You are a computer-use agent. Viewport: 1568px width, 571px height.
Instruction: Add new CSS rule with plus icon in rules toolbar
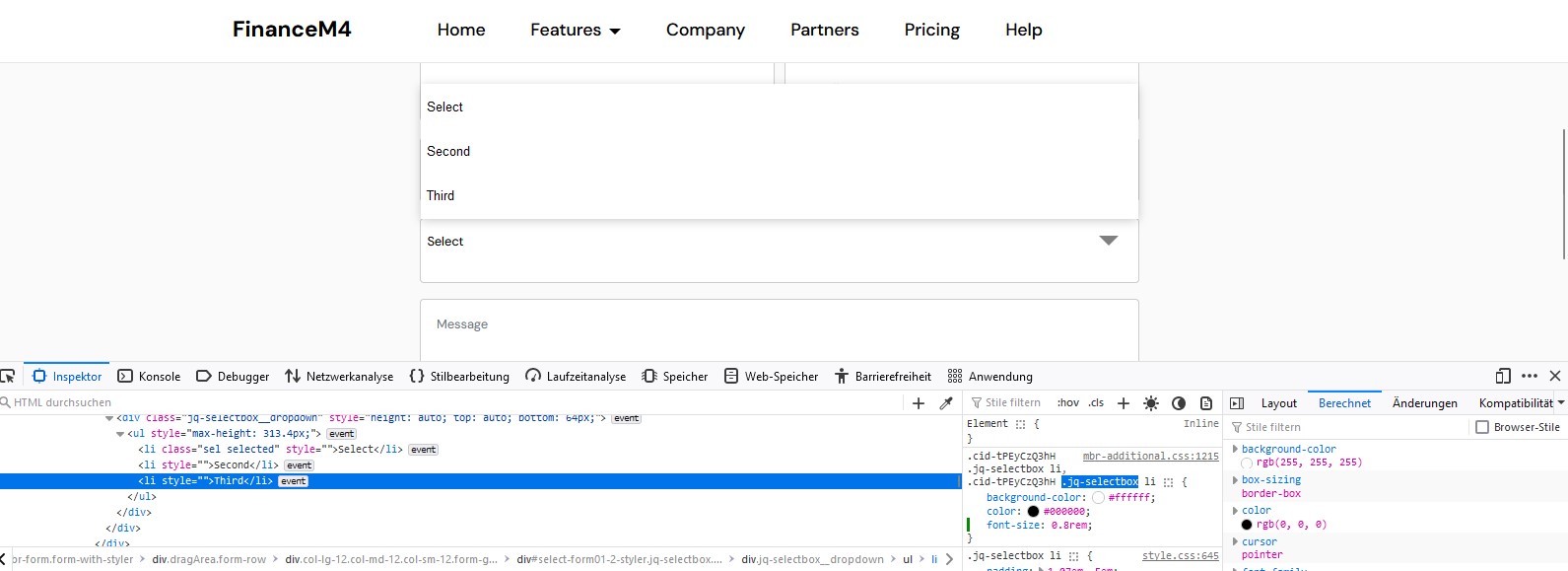click(1124, 403)
